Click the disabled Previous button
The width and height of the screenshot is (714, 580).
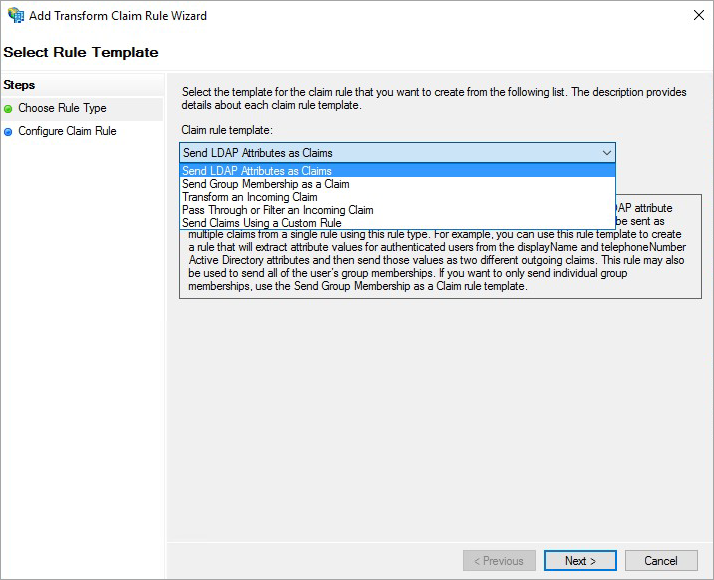pos(499,560)
